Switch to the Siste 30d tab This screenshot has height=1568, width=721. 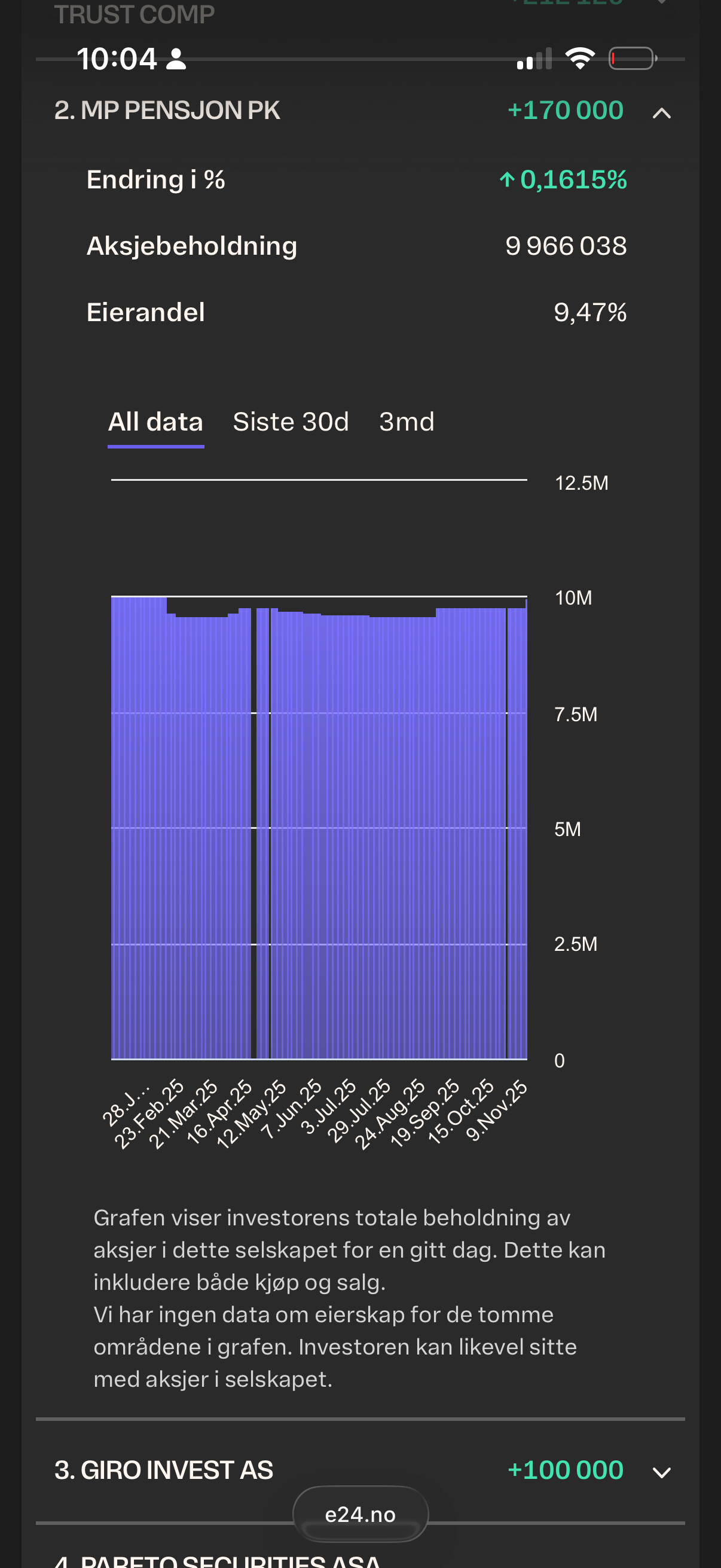coord(291,422)
